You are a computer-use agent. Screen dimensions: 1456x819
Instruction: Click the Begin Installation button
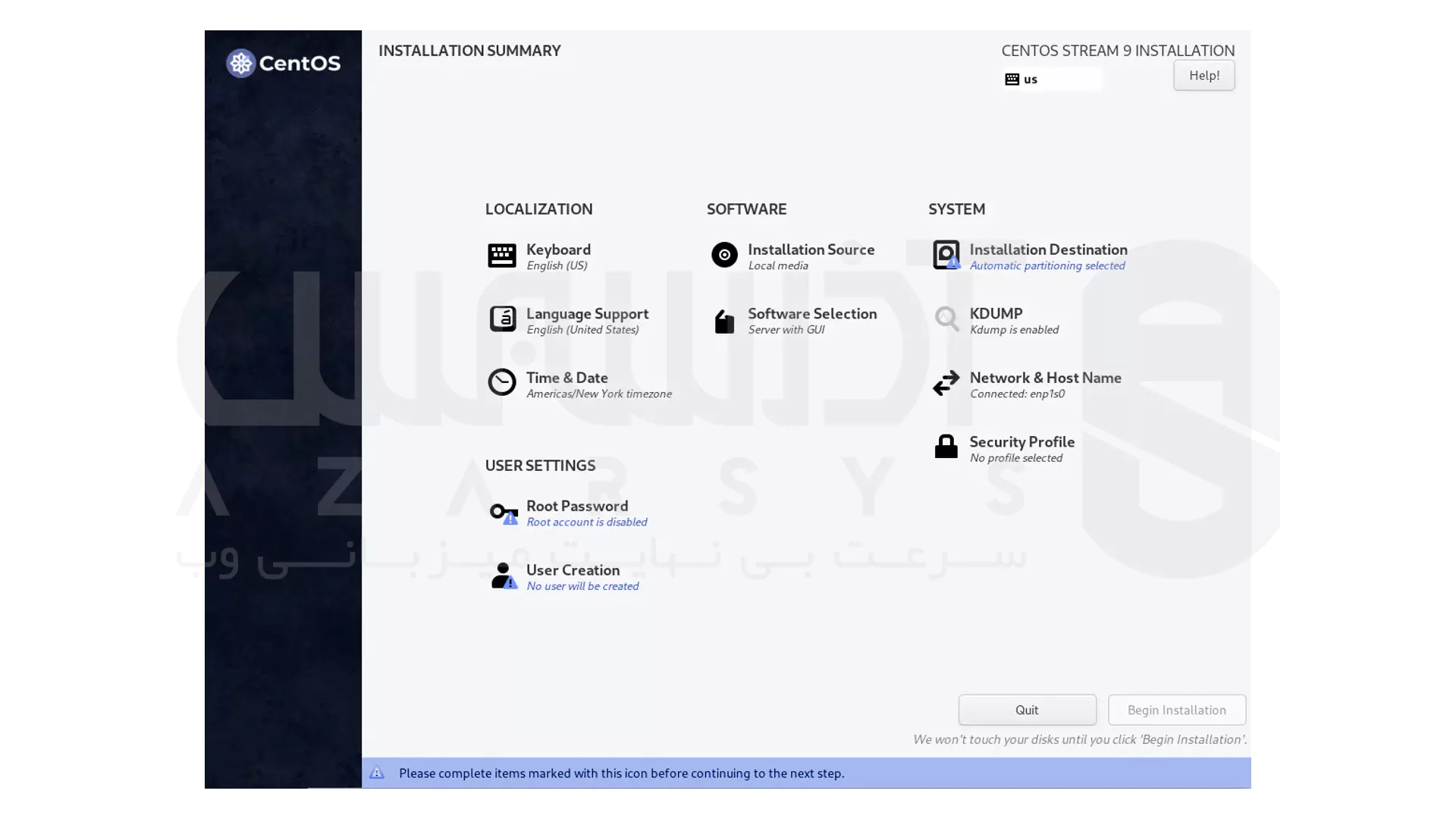(x=1176, y=710)
